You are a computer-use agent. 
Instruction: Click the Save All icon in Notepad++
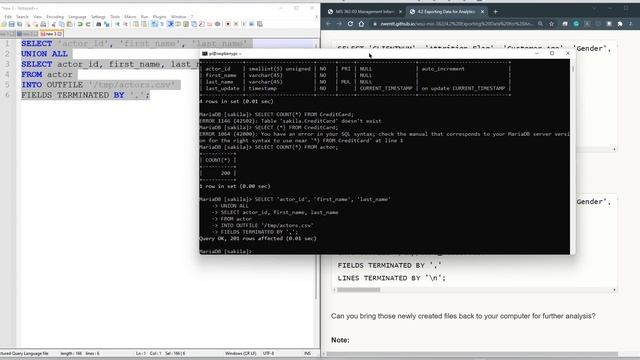[x=20, y=24]
